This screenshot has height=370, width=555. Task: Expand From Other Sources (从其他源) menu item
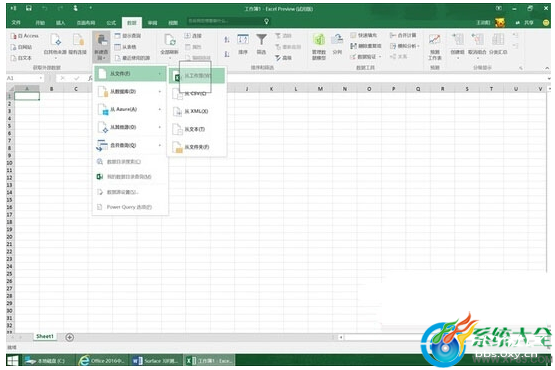130,127
